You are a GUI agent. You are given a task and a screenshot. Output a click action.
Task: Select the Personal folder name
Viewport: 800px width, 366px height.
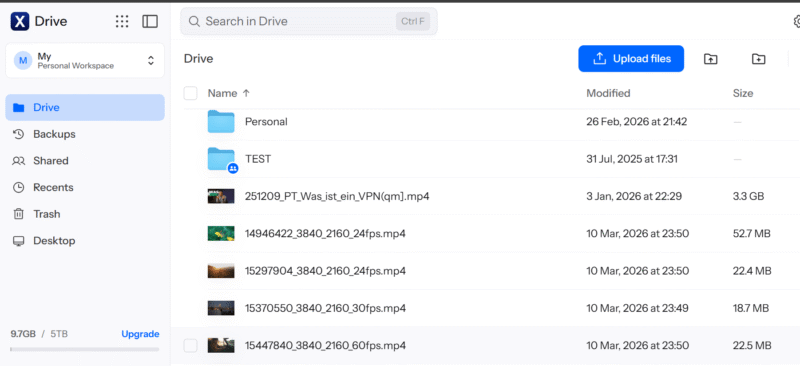pos(266,121)
